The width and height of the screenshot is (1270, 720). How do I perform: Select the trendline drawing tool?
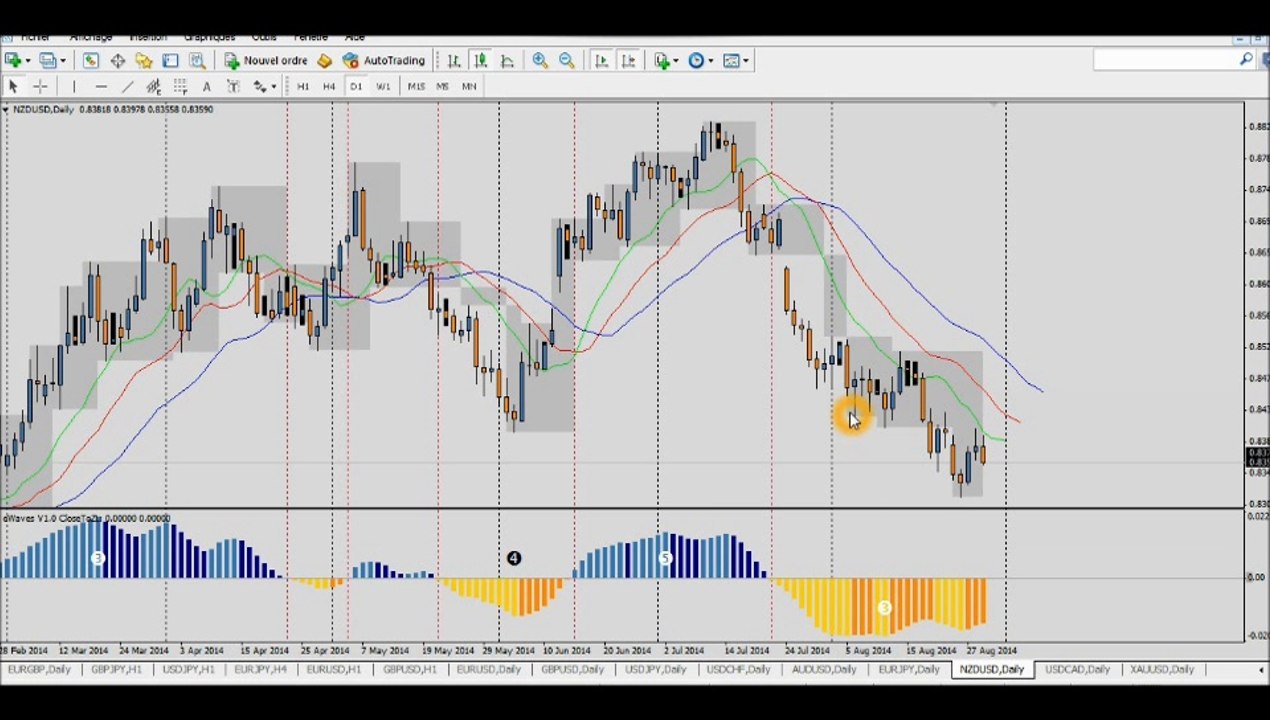pos(128,87)
